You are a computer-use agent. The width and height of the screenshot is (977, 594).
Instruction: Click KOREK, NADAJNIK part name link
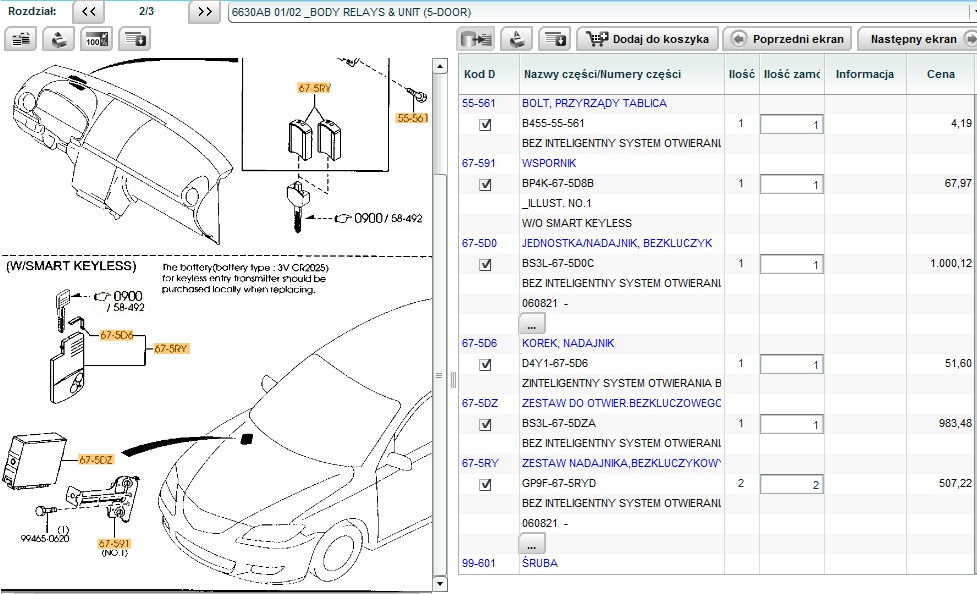tap(568, 343)
